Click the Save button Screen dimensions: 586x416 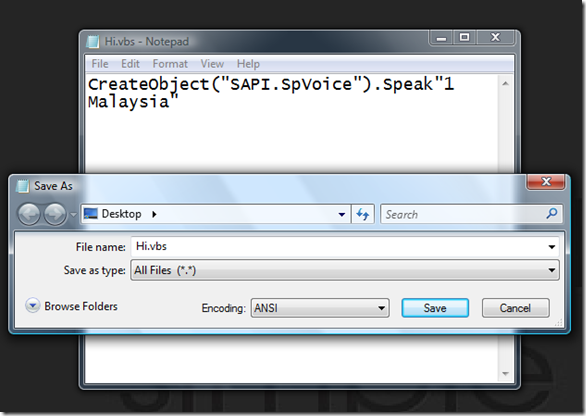point(435,308)
